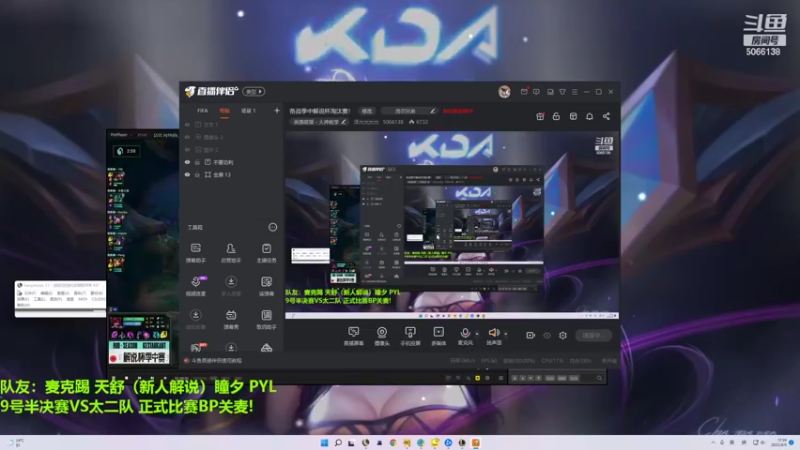
Task: Click the circle more button next to 工具箱
Action: (273, 227)
